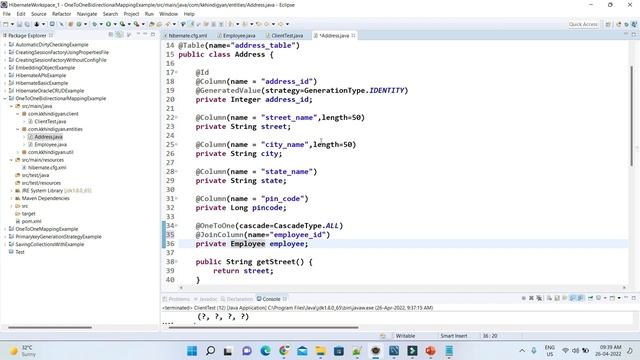This screenshot has height=360, width=640.
Task: Minimize the Package Explorer view
Action: (x=145, y=35)
